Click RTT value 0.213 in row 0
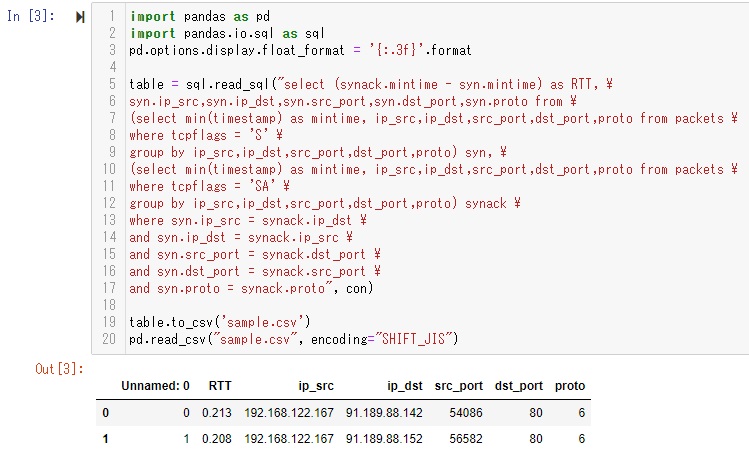 [217, 413]
